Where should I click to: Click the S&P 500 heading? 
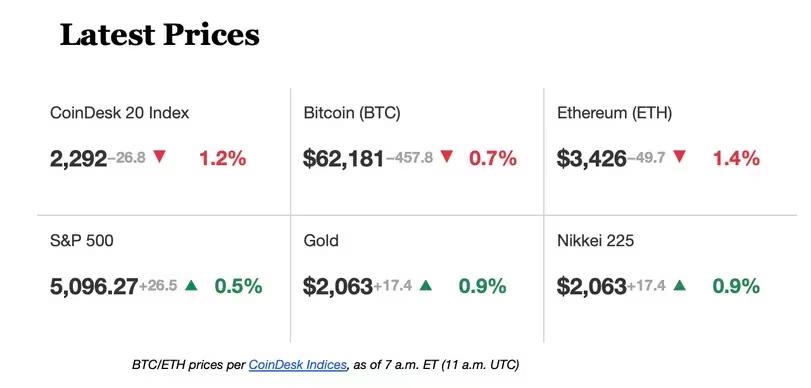point(82,241)
